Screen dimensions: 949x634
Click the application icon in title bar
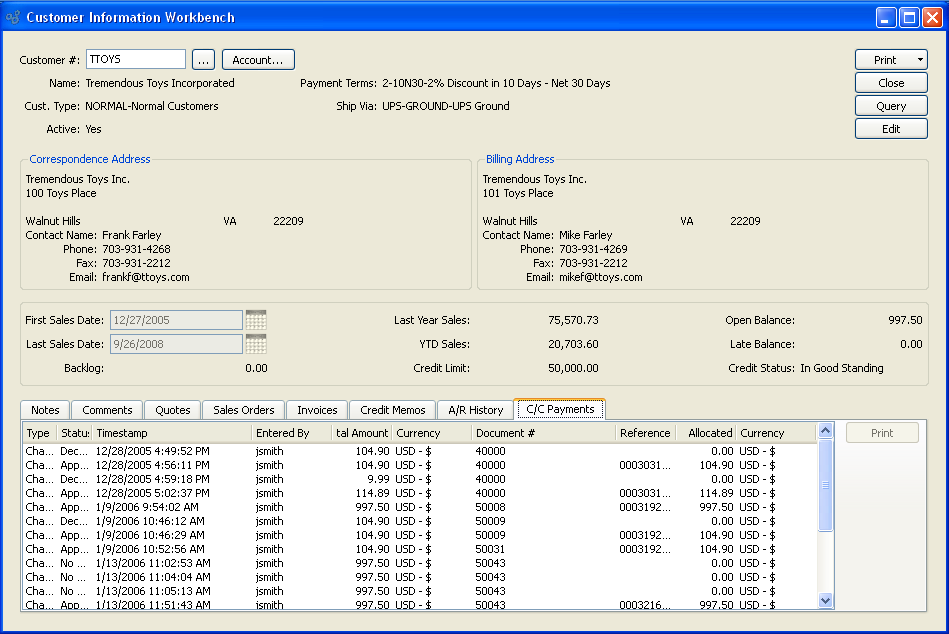(14, 17)
